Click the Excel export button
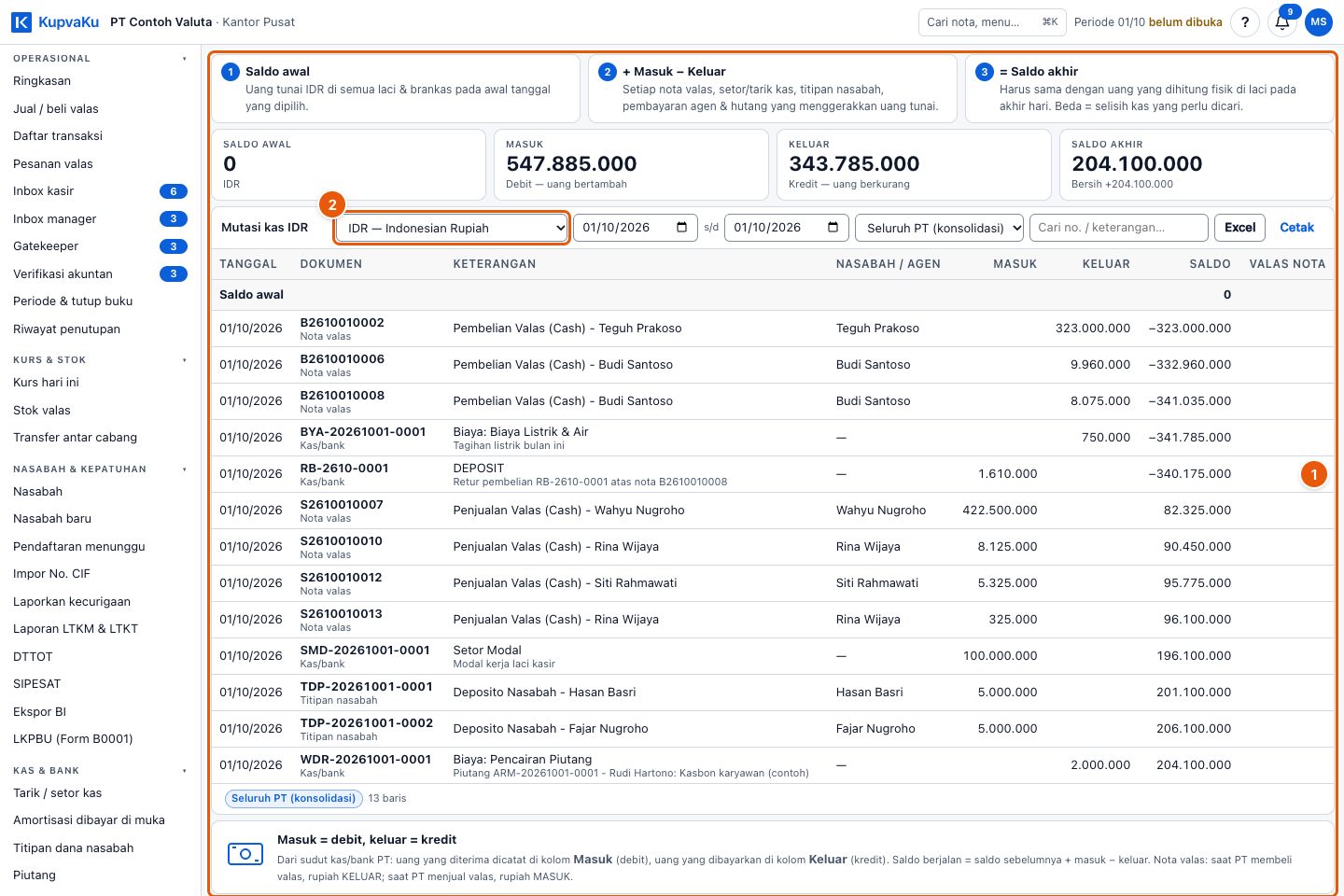1344x896 pixels. pos(1239,228)
